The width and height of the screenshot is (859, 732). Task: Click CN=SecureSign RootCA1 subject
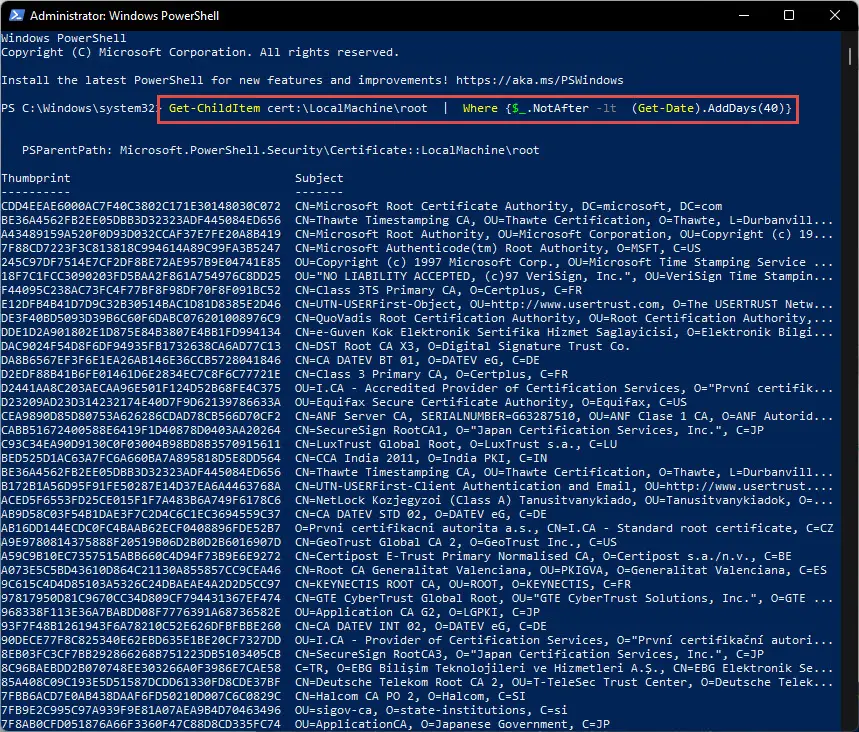[529, 430]
